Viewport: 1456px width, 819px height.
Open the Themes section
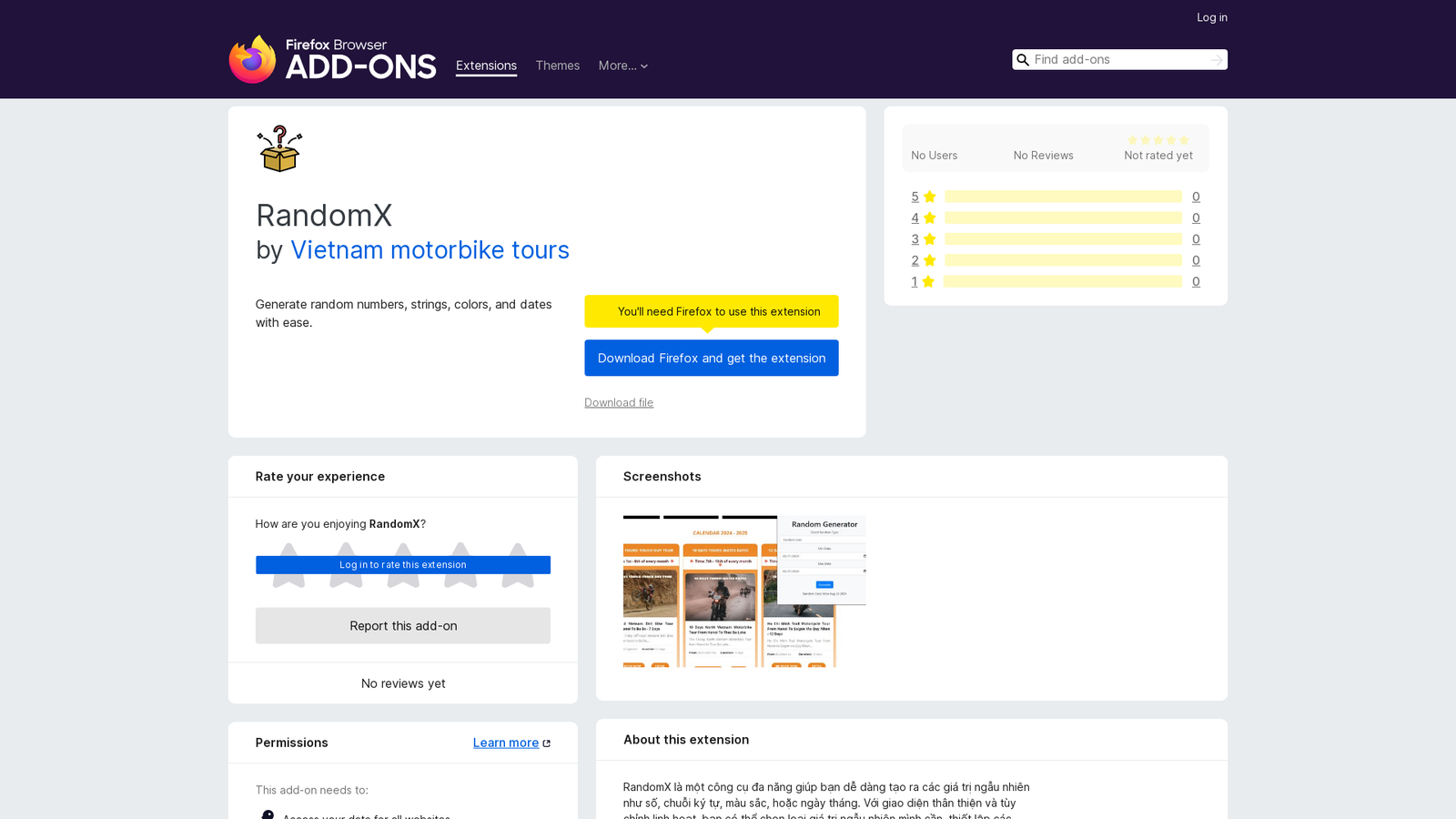tap(557, 66)
